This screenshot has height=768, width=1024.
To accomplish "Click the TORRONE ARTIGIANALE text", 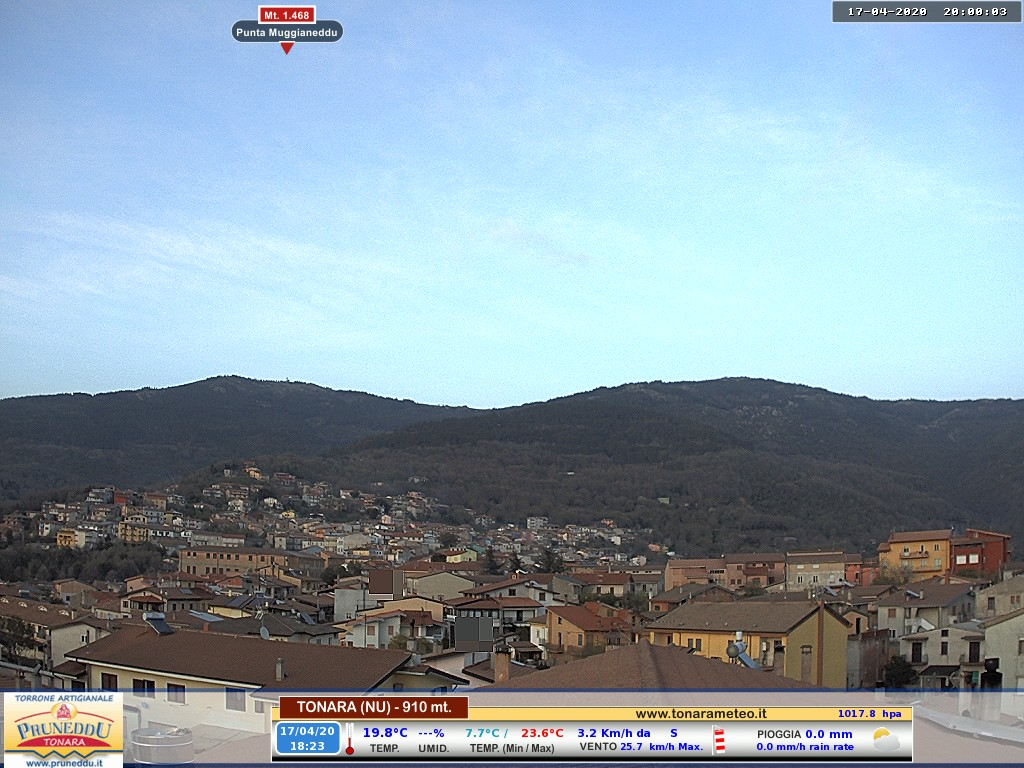I will pyautogui.click(x=63, y=698).
